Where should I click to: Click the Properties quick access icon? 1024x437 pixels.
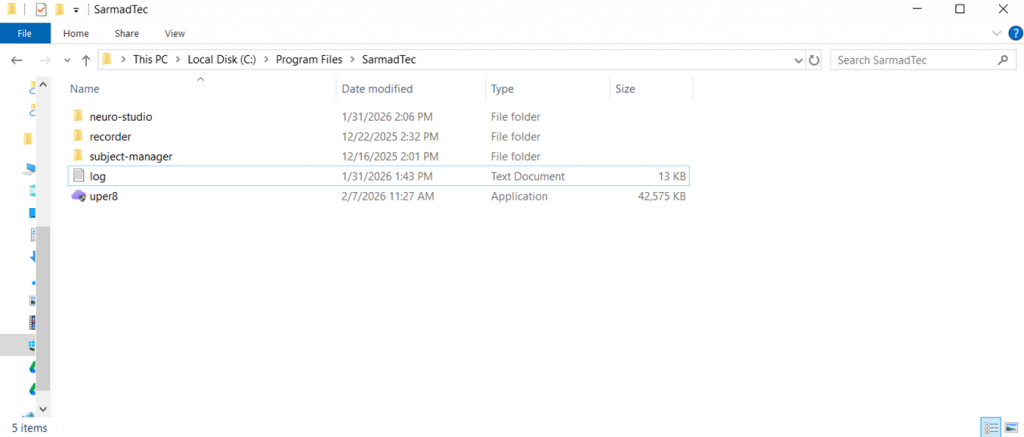pos(40,10)
